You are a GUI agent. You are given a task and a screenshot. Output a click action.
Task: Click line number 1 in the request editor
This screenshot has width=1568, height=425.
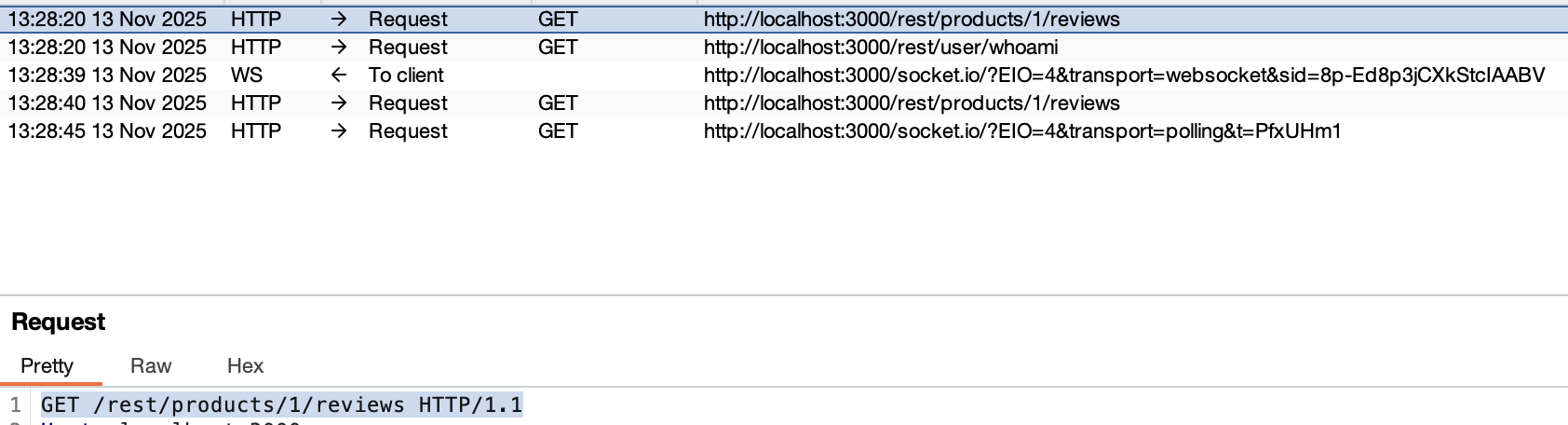(x=15, y=404)
